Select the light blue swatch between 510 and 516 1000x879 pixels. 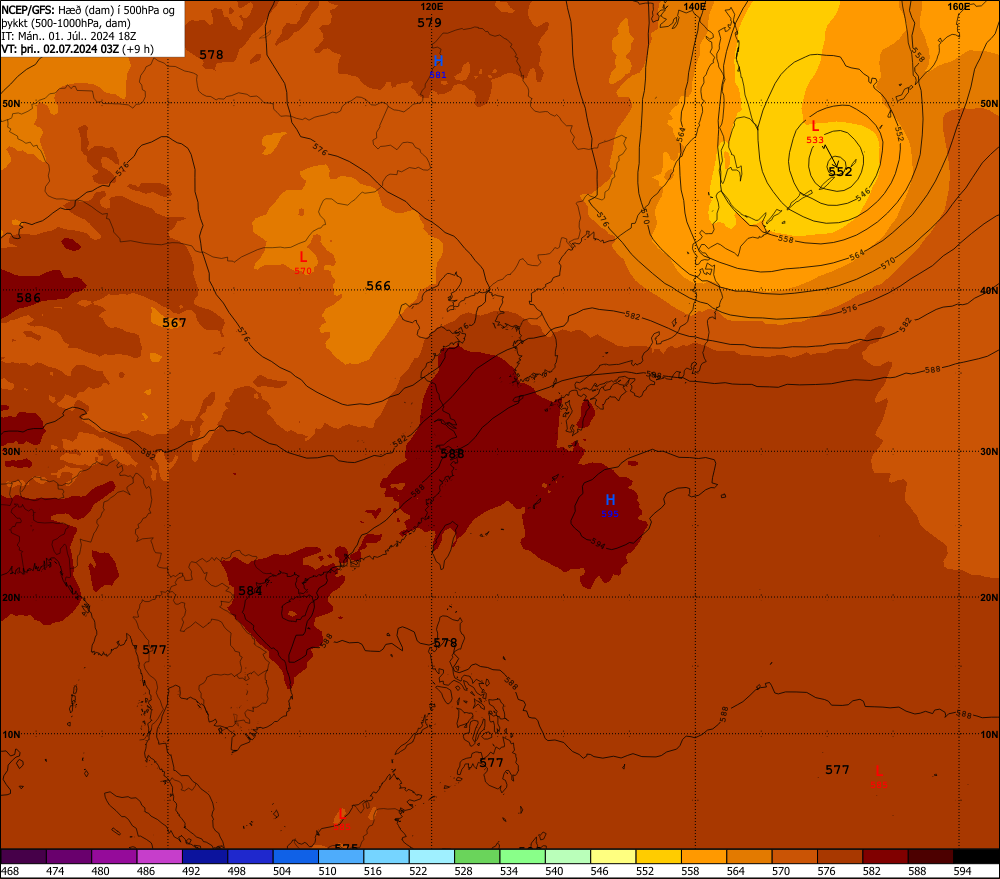point(341,856)
